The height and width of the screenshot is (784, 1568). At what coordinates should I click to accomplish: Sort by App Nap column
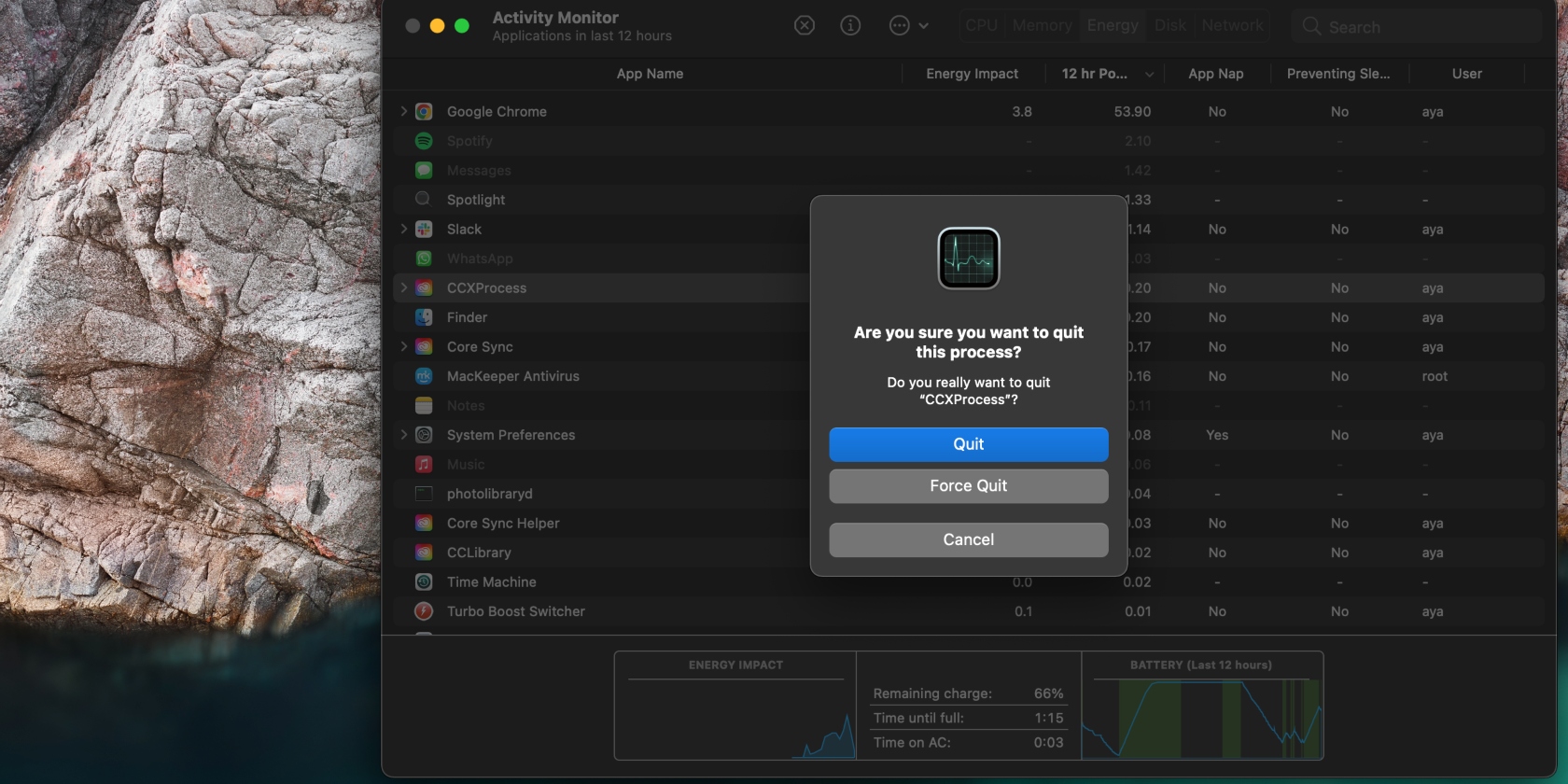tap(1215, 74)
